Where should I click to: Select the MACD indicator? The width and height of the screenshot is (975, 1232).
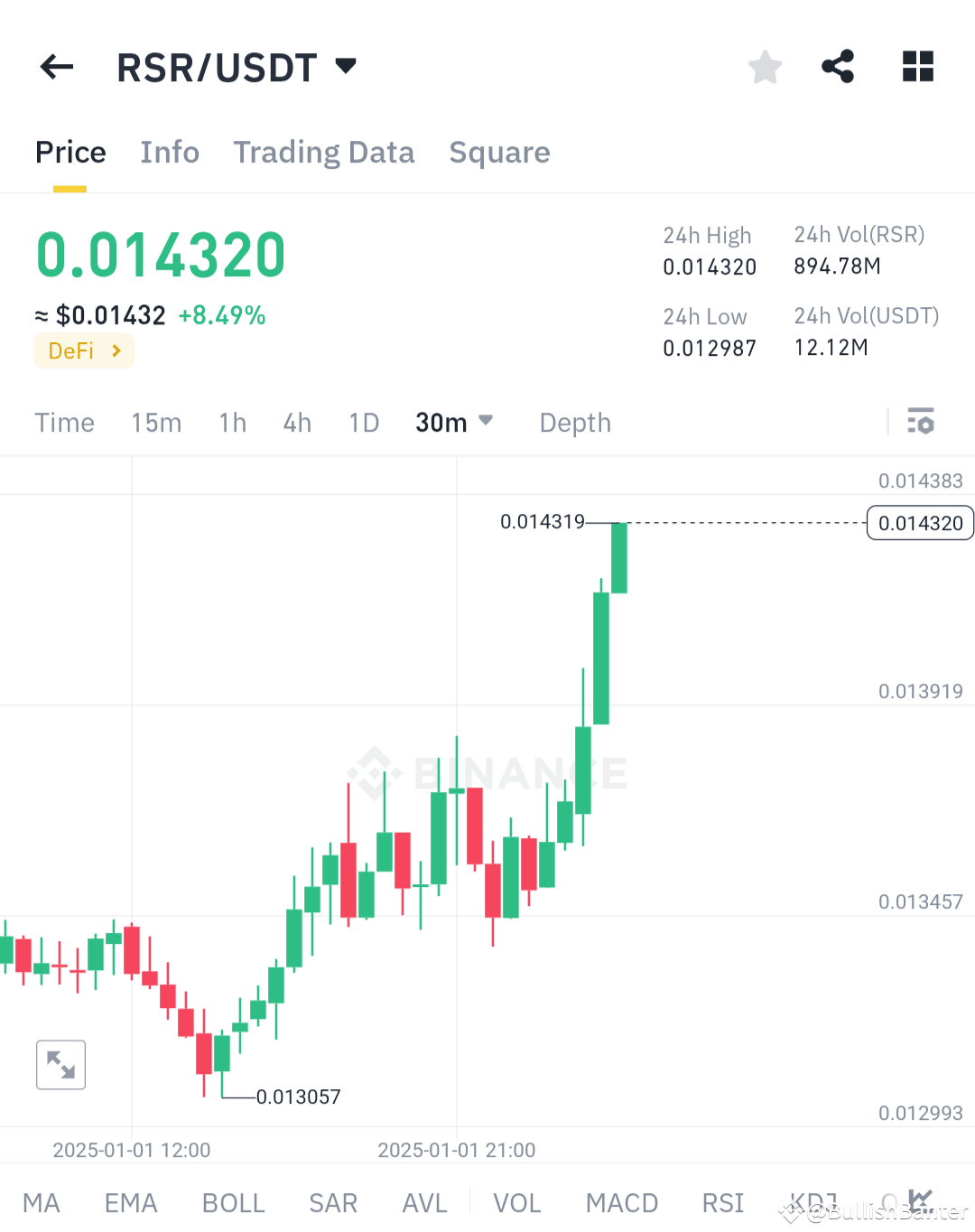coord(621,1202)
